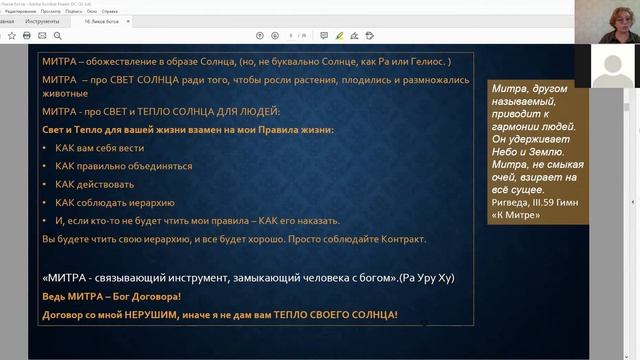The image size is (640, 360).
Task: Click the Print icon
Action: click(27, 36)
